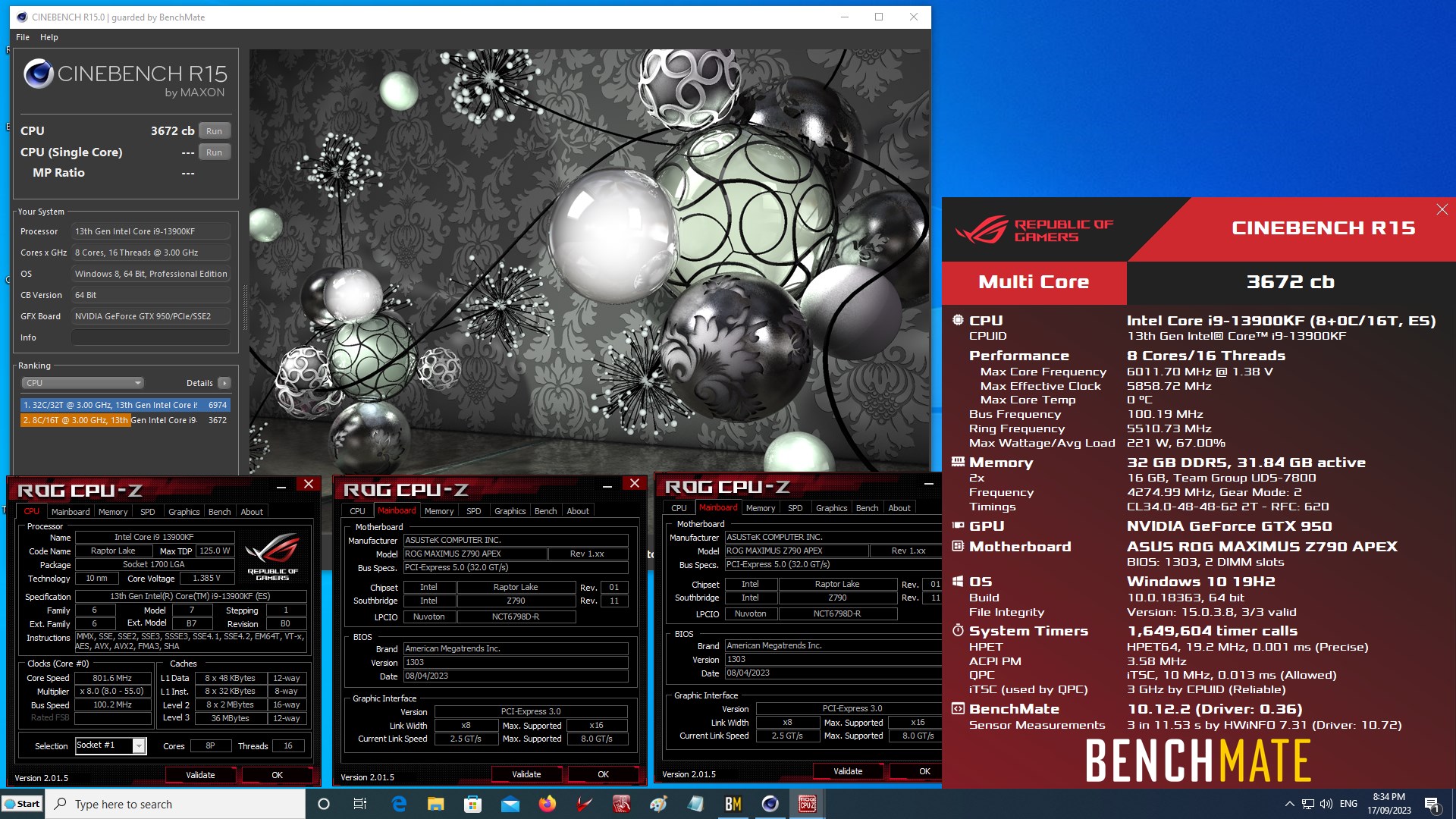Click the BenchMate version section icon
The height and width of the screenshot is (819, 1456).
958,709
